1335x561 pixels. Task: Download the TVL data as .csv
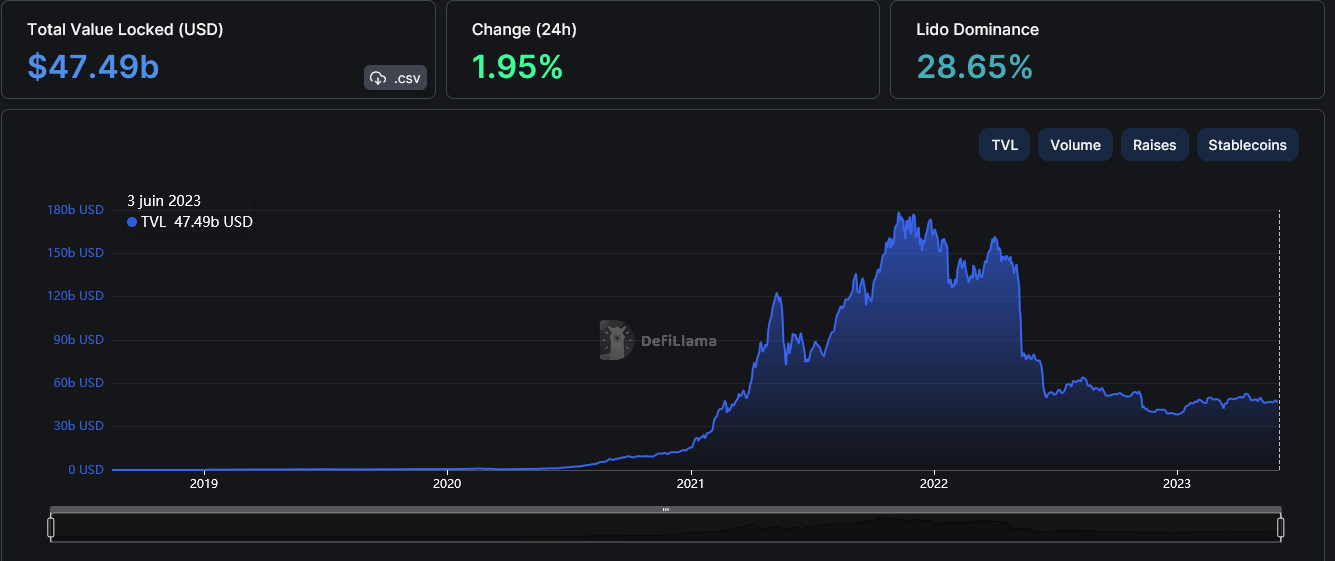[x=395, y=78]
